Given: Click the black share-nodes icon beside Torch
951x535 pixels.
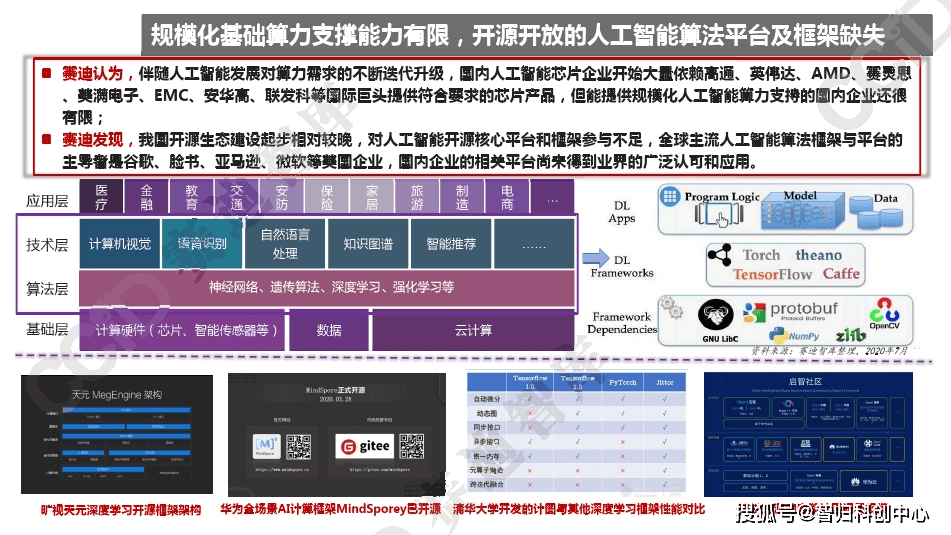Looking at the screenshot, I should [x=719, y=255].
